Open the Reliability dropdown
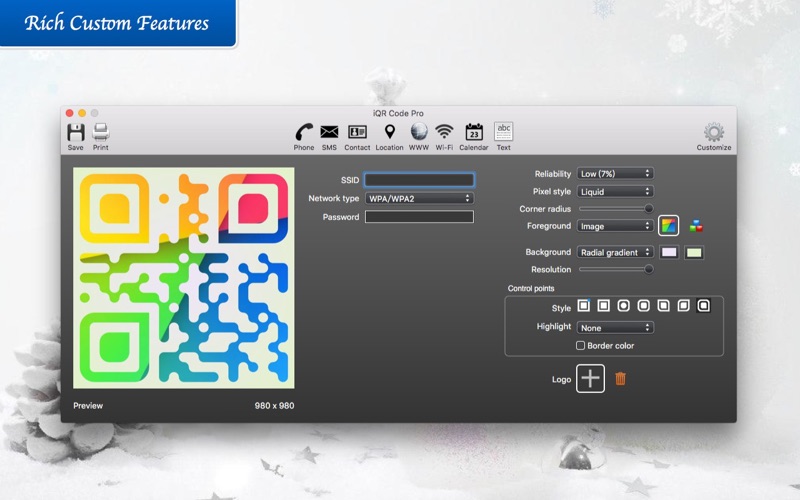The height and width of the screenshot is (500, 800). tap(615, 173)
